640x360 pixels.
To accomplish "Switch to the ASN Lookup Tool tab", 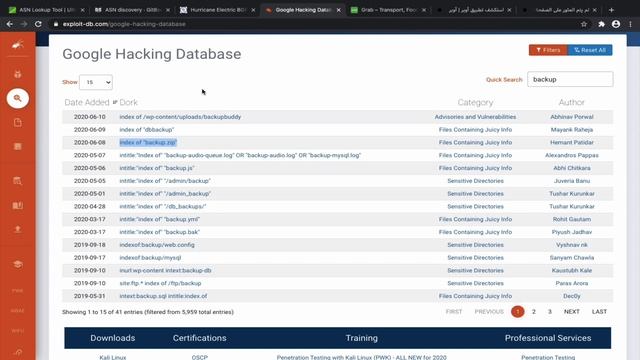I will 47,10.
